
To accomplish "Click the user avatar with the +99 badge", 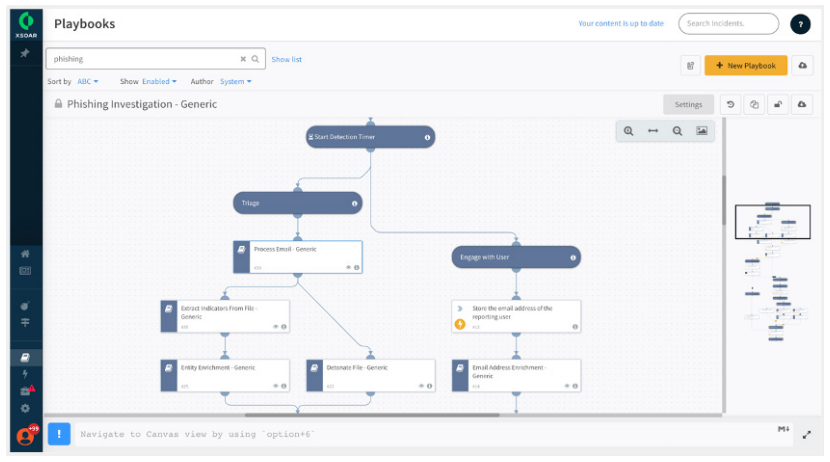I will coord(26,435).
